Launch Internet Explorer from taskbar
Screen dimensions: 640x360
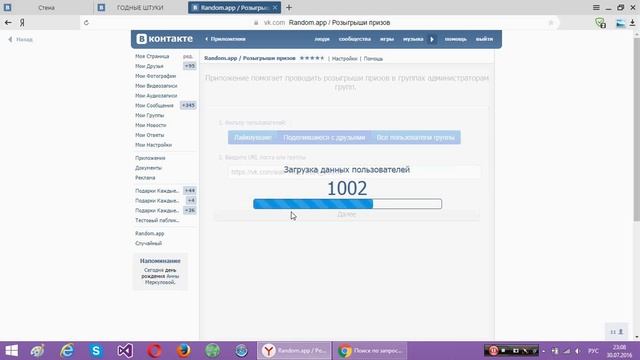[67, 351]
